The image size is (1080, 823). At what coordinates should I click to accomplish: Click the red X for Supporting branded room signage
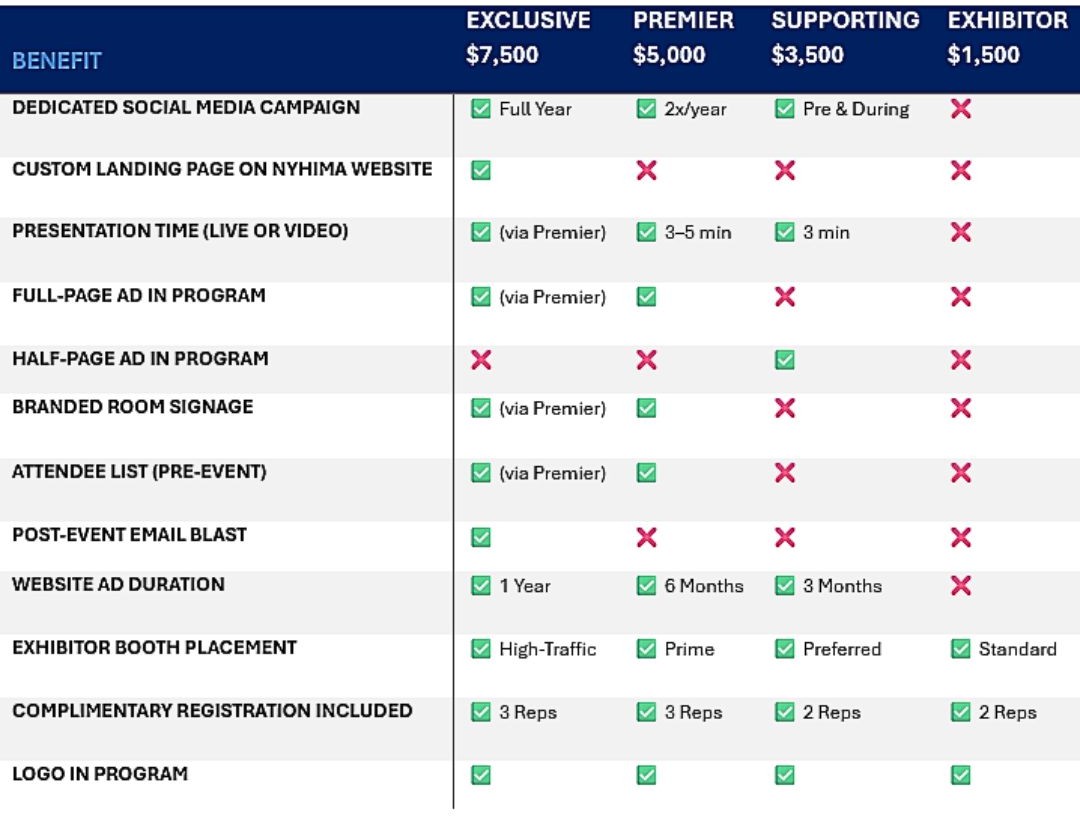pos(785,408)
